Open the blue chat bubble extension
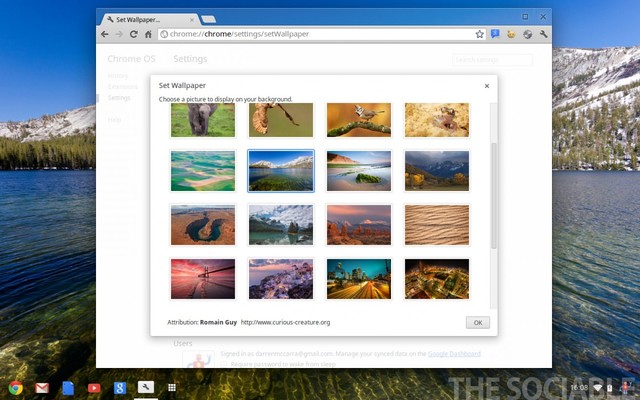The height and width of the screenshot is (400, 640). coord(495,34)
